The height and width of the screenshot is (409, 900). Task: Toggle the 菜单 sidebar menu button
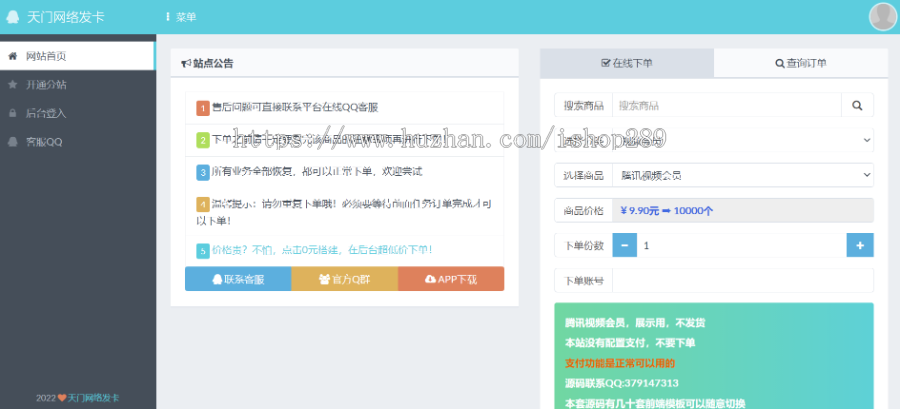(180, 17)
